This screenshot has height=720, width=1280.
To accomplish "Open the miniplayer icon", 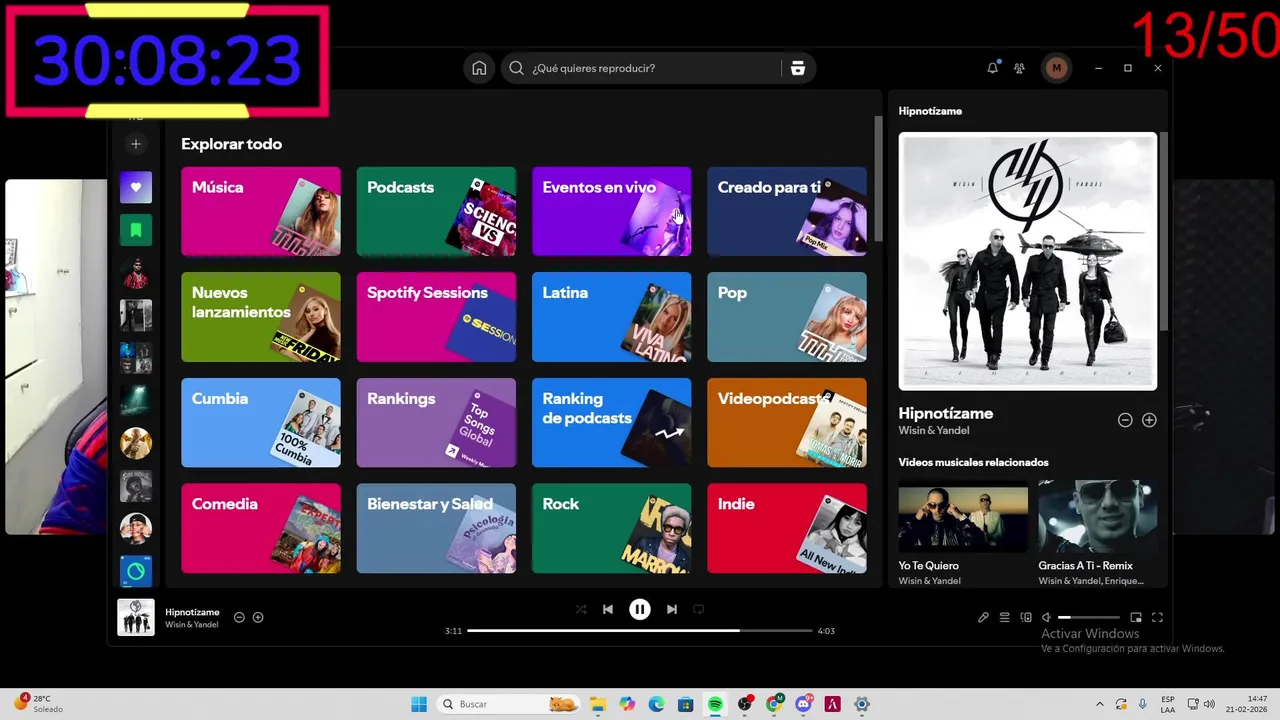I will pyautogui.click(x=1136, y=618).
